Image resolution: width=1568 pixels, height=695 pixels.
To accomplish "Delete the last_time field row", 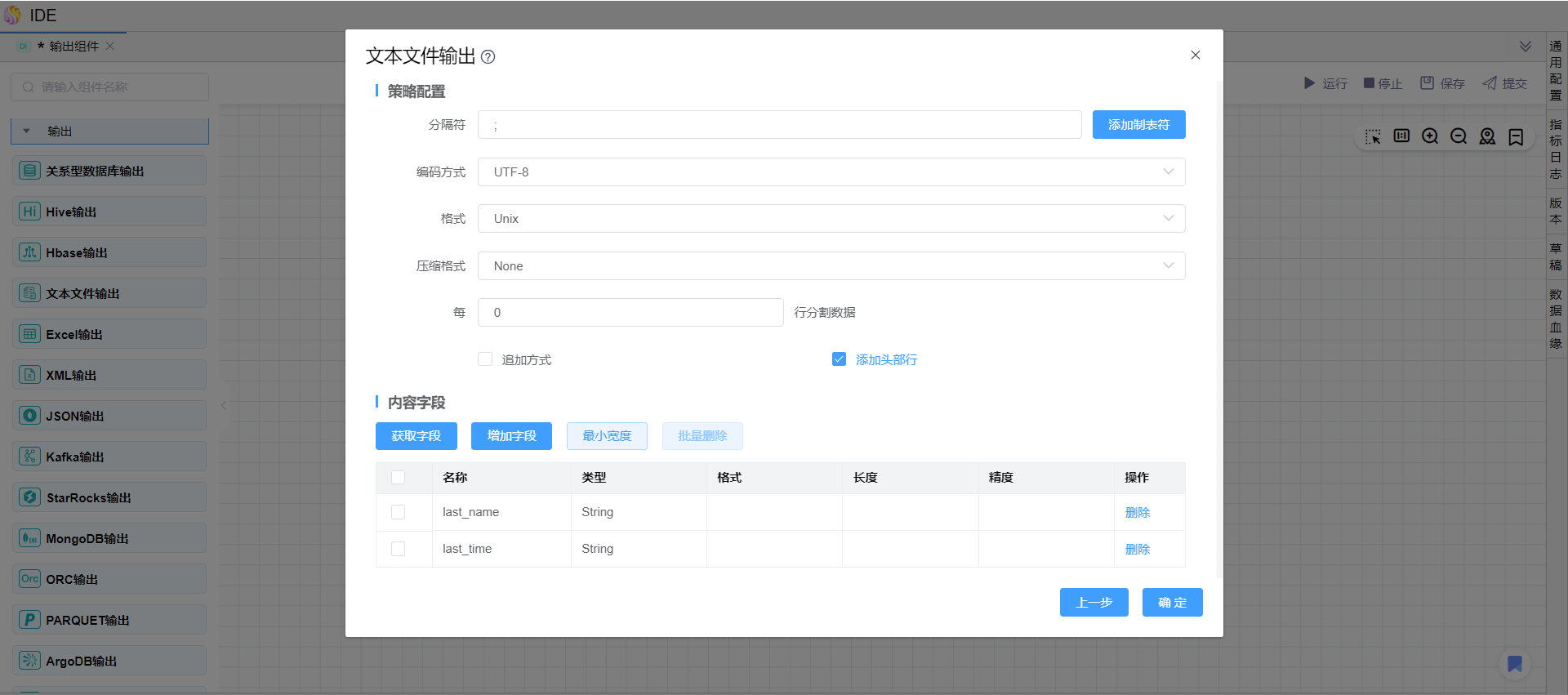I will (x=1138, y=549).
